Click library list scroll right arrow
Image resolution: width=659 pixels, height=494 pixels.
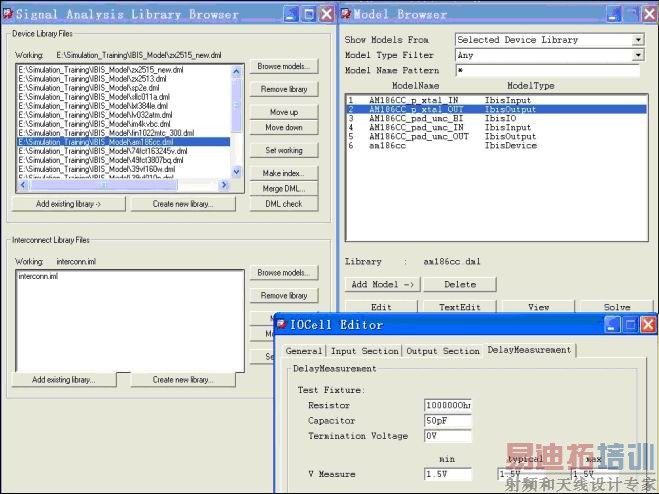pos(224,185)
